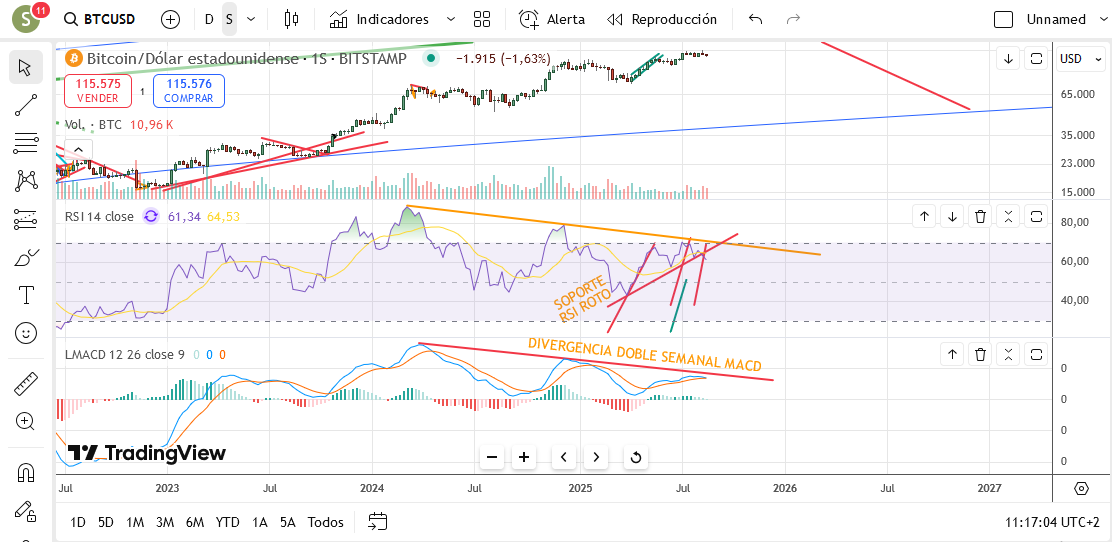
Task: Open the forecasting and measurement tools
Action: (x=26, y=219)
